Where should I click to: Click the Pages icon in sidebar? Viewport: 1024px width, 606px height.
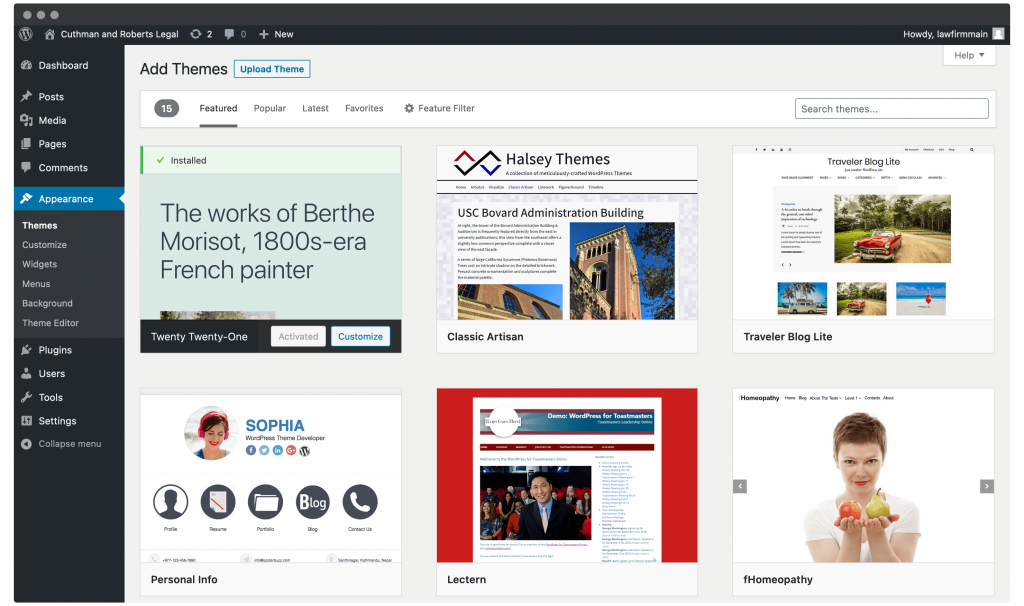pos(26,144)
